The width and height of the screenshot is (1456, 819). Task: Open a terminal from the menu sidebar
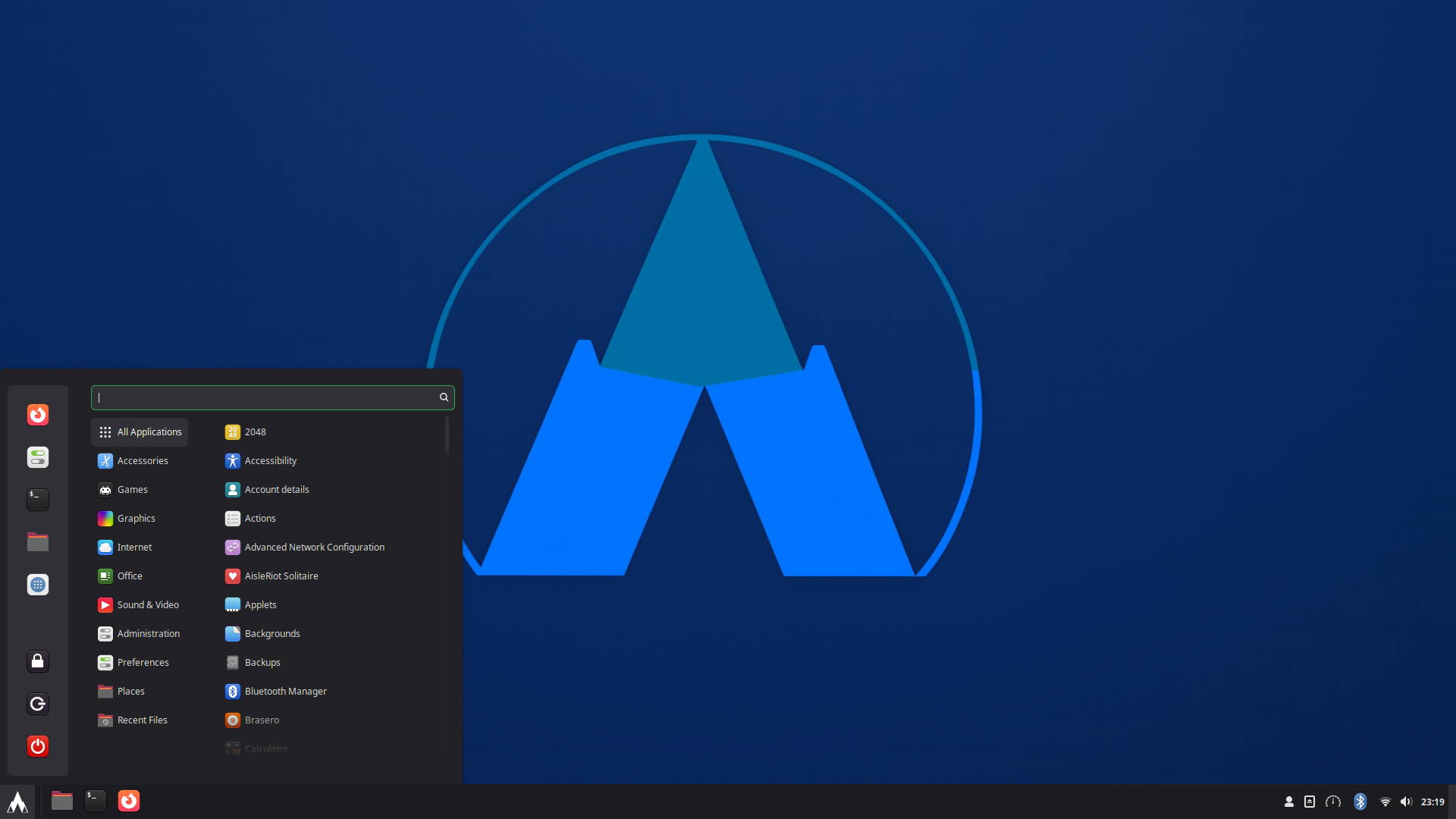coord(37,500)
